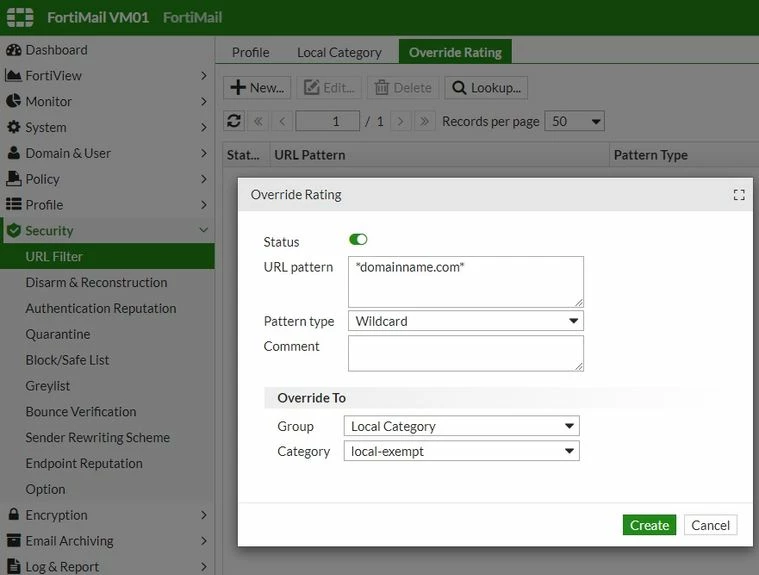This screenshot has width=759, height=575.
Task: Go to previous page arrow
Action: pyautogui.click(x=282, y=121)
